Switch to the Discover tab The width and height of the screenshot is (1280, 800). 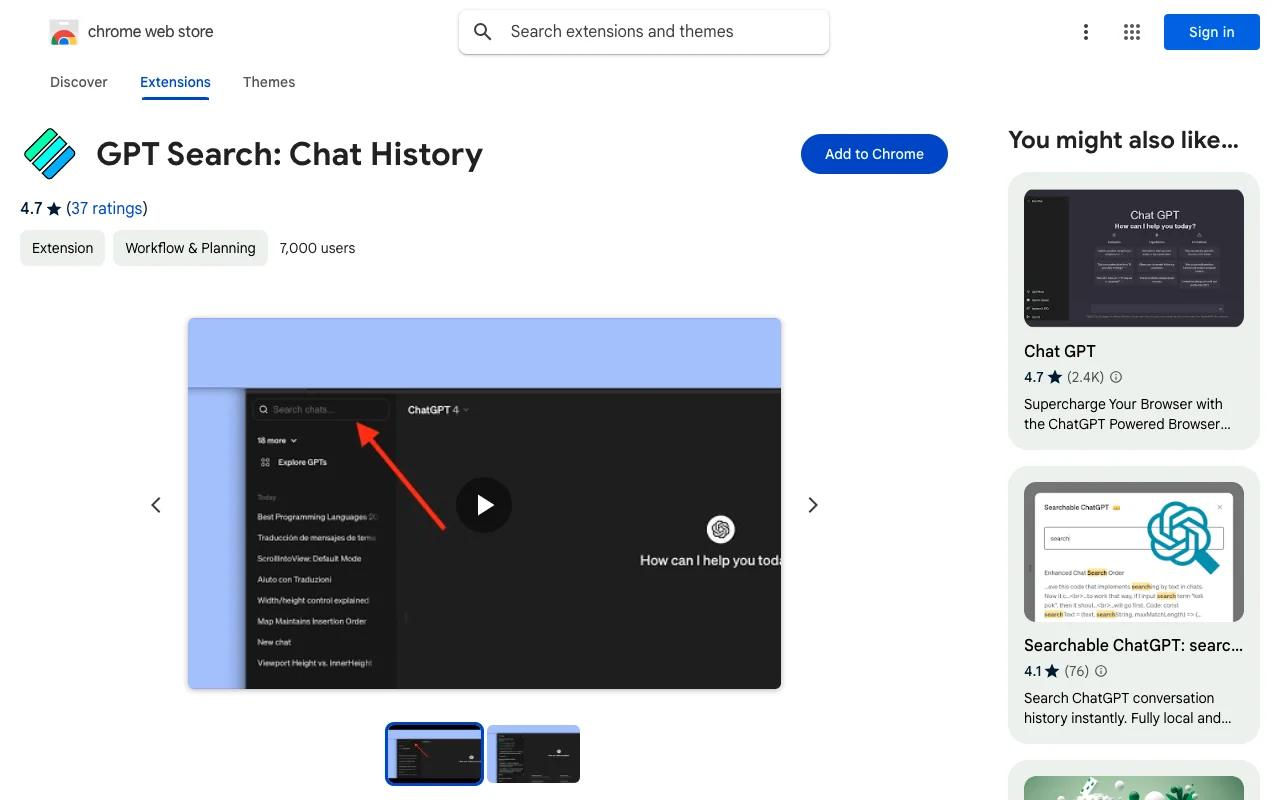[79, 82]
